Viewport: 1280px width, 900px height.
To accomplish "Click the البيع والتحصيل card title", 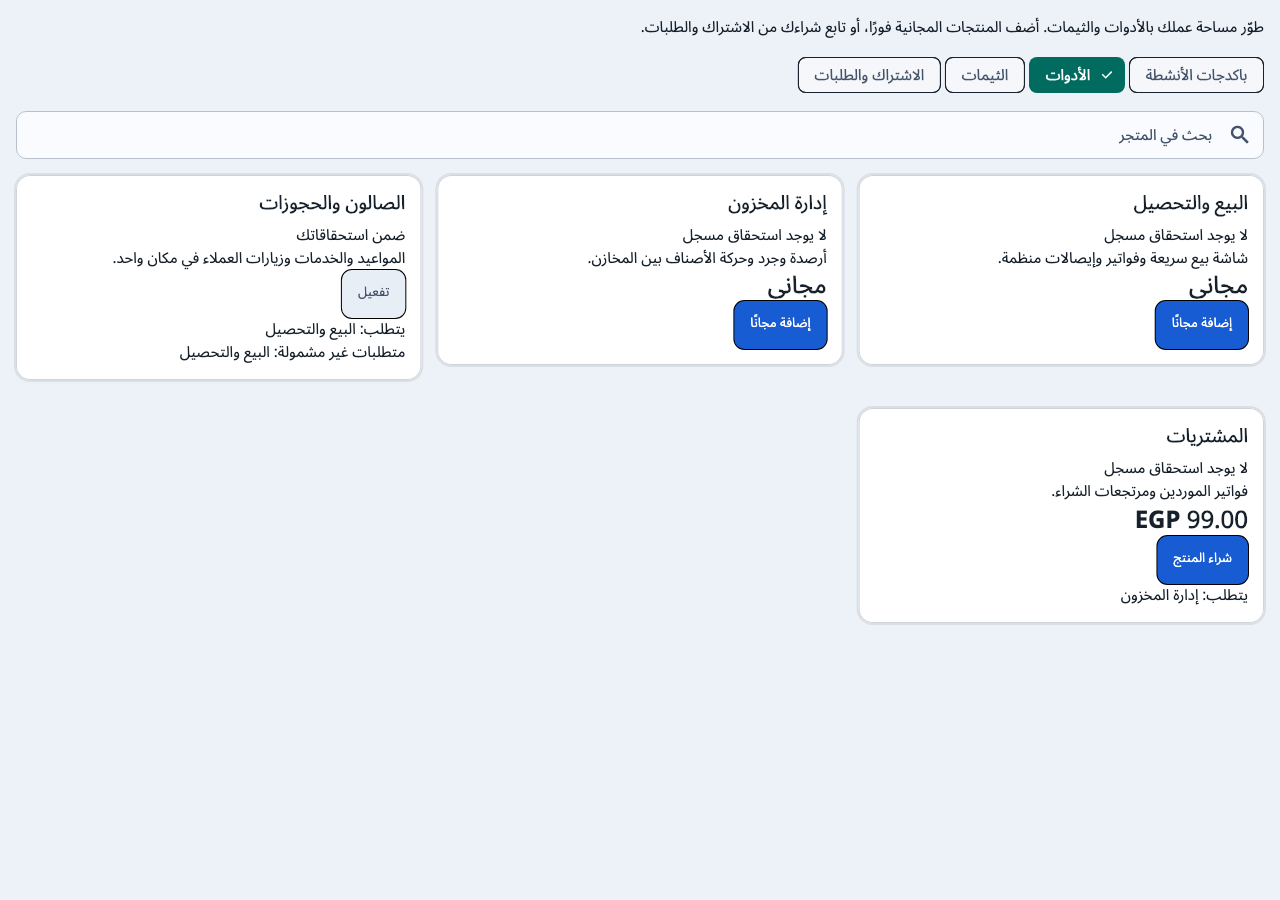I will pyautogui.click(x=1190, y=203).
